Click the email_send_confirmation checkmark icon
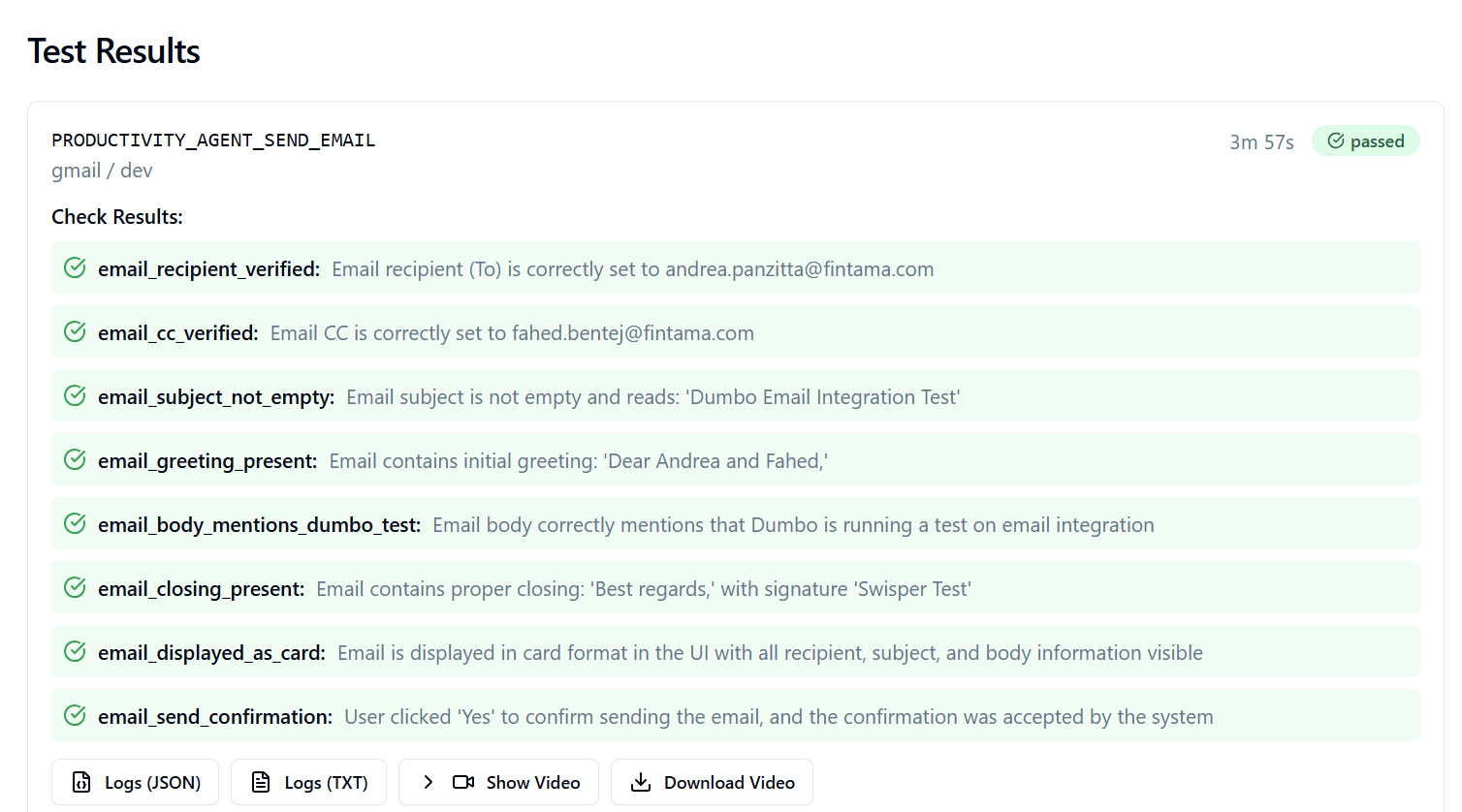 (75, 716)
